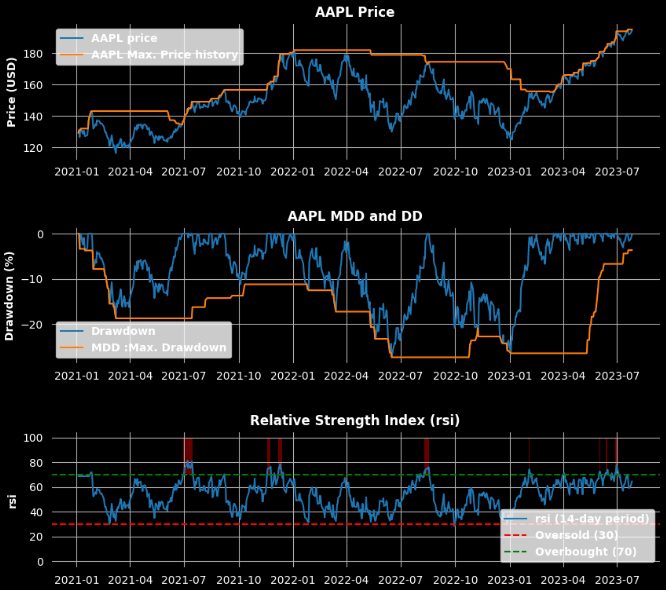Click the 'Drawdown (%)' y-axis label
The width and height of the screenshot is (666, 590).
point(9,296)
